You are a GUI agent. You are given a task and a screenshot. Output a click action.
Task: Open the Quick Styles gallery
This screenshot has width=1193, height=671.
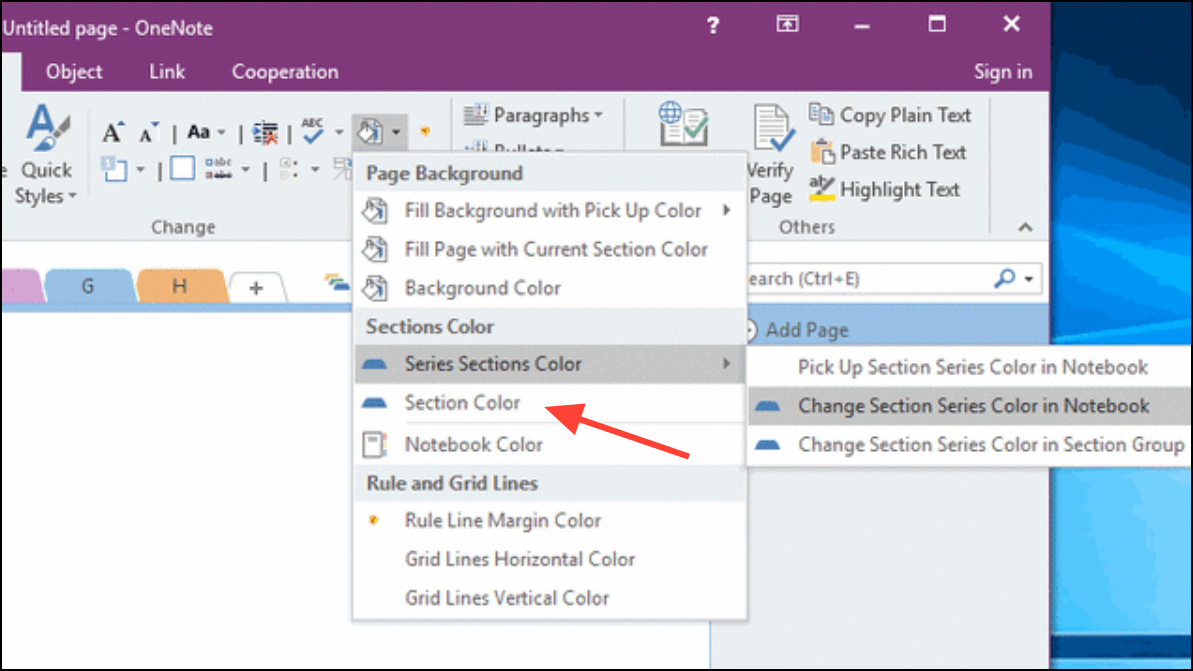[x=46, y=155]
